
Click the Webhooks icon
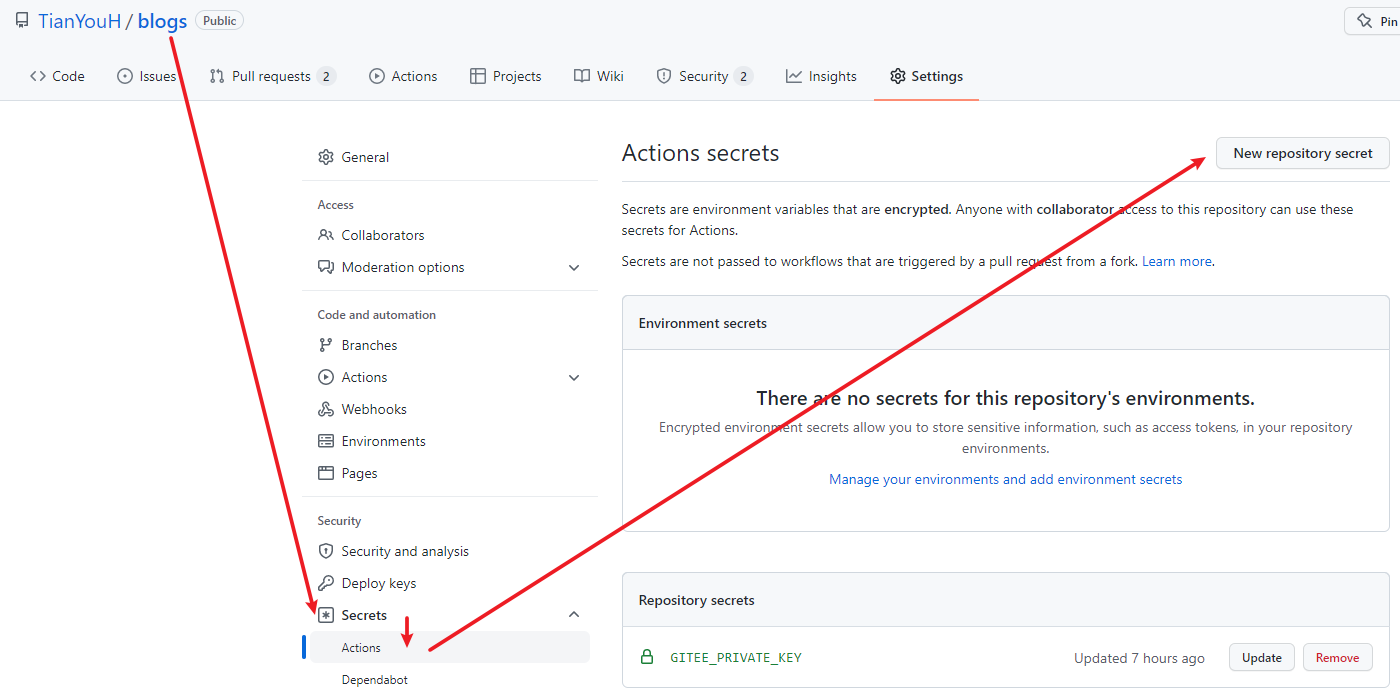point(326,409)
